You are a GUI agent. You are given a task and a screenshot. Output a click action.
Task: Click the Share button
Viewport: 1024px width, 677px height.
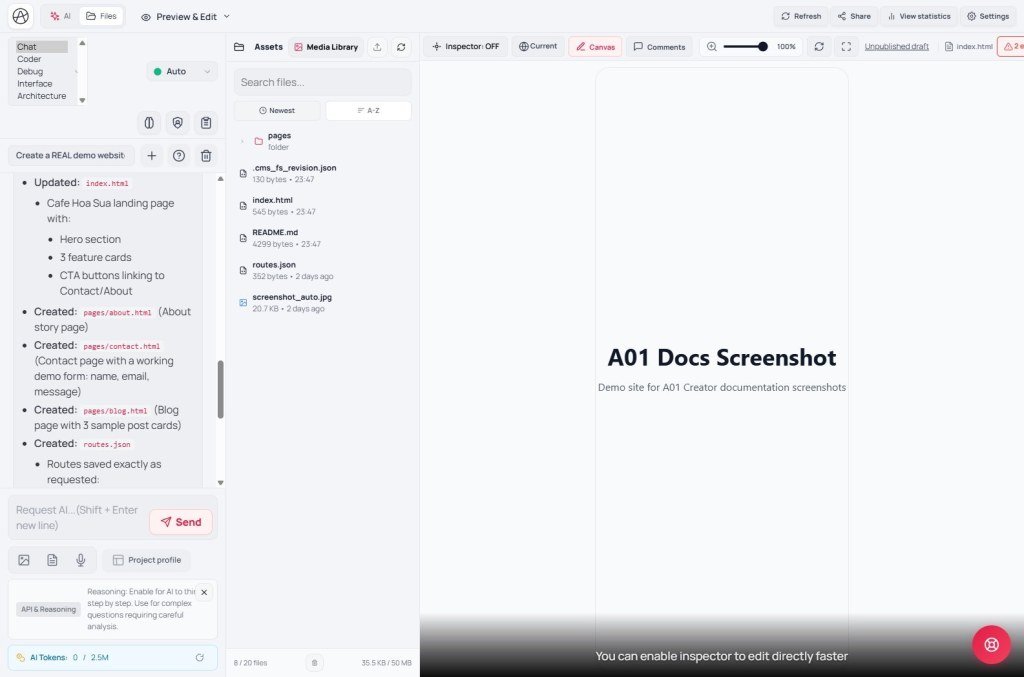pos(854,16)
